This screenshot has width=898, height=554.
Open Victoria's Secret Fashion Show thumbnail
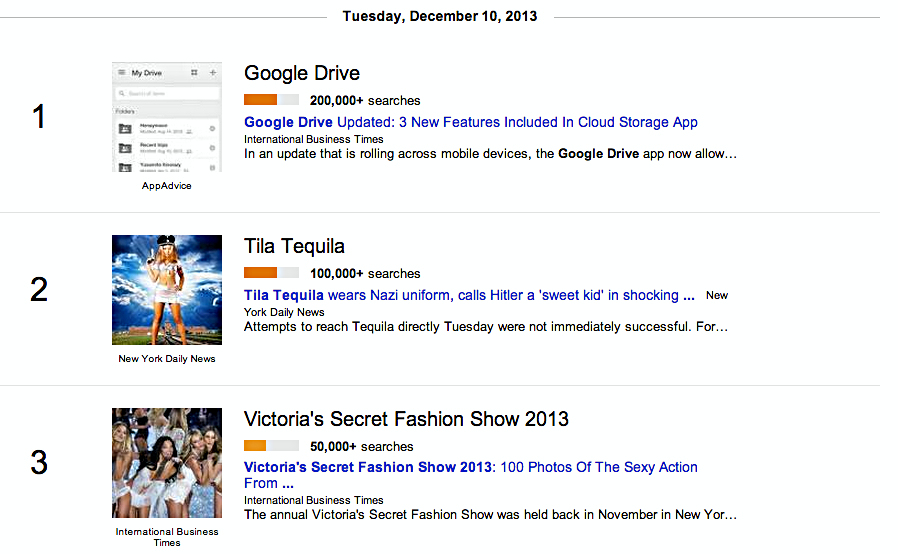click(167, 463)
